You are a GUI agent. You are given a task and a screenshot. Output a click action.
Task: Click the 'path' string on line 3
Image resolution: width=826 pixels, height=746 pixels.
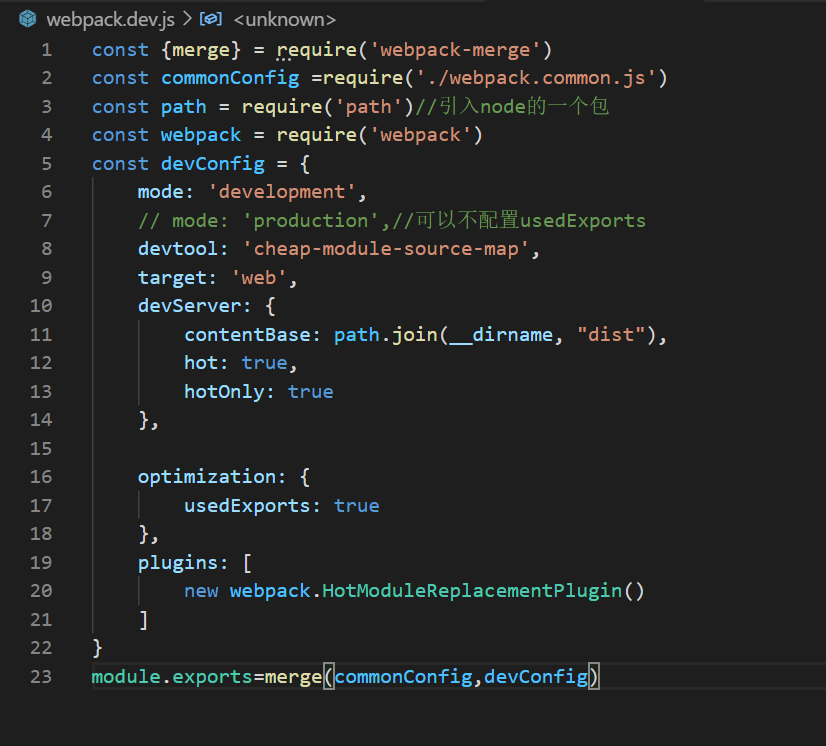[369, 107]
